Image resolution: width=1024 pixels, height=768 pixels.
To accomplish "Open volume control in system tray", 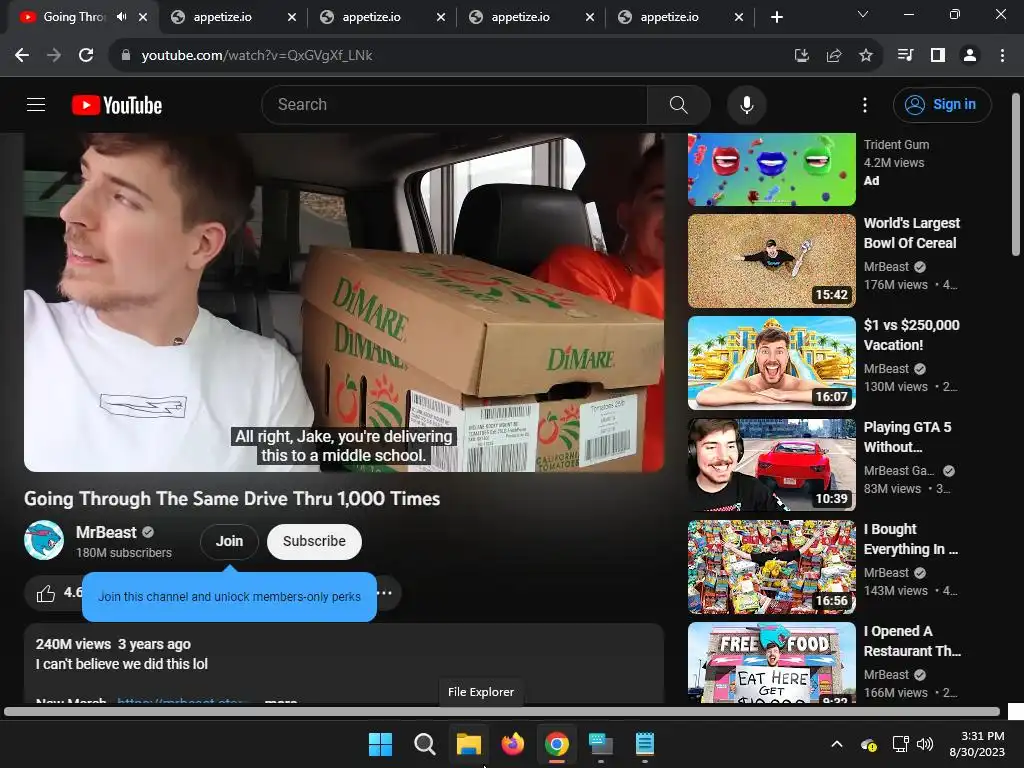I will tap(924, 744).
